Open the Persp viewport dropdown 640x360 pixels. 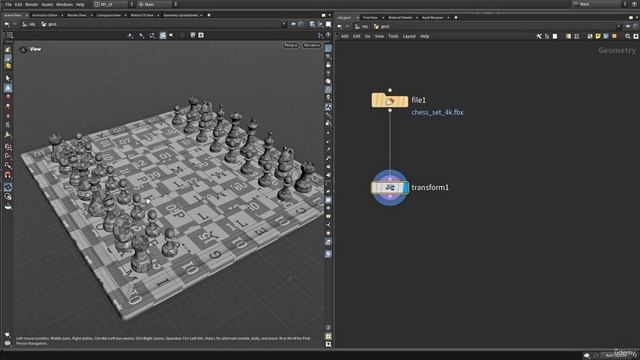tap(291, 45)
